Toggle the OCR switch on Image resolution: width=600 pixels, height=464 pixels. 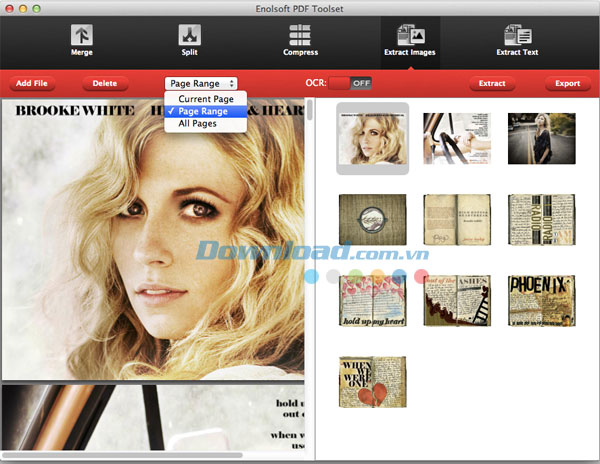click(x=350, y=83)
